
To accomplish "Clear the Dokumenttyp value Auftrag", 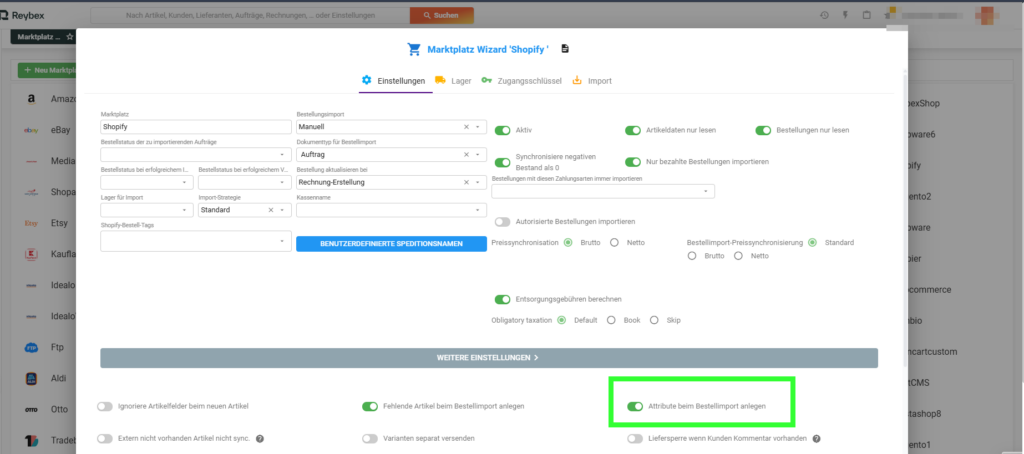I will click(x=466, y=155).
